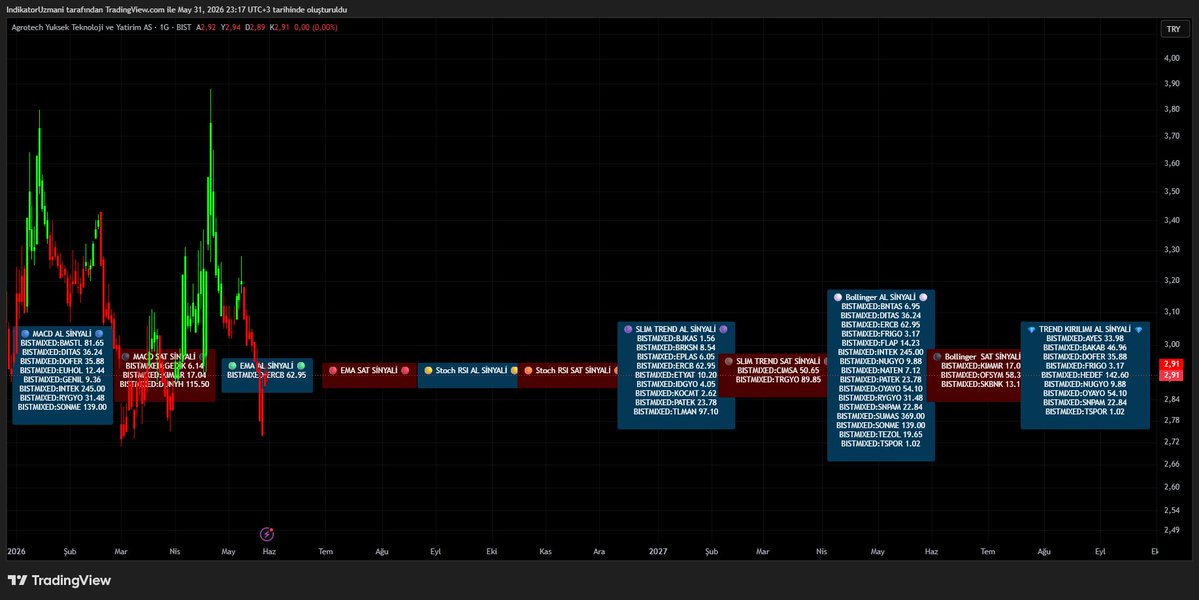The image size is (1199, 600).
Task: Click the EMA SAT SİNYALİ label
Action: (x=369, y=371)
